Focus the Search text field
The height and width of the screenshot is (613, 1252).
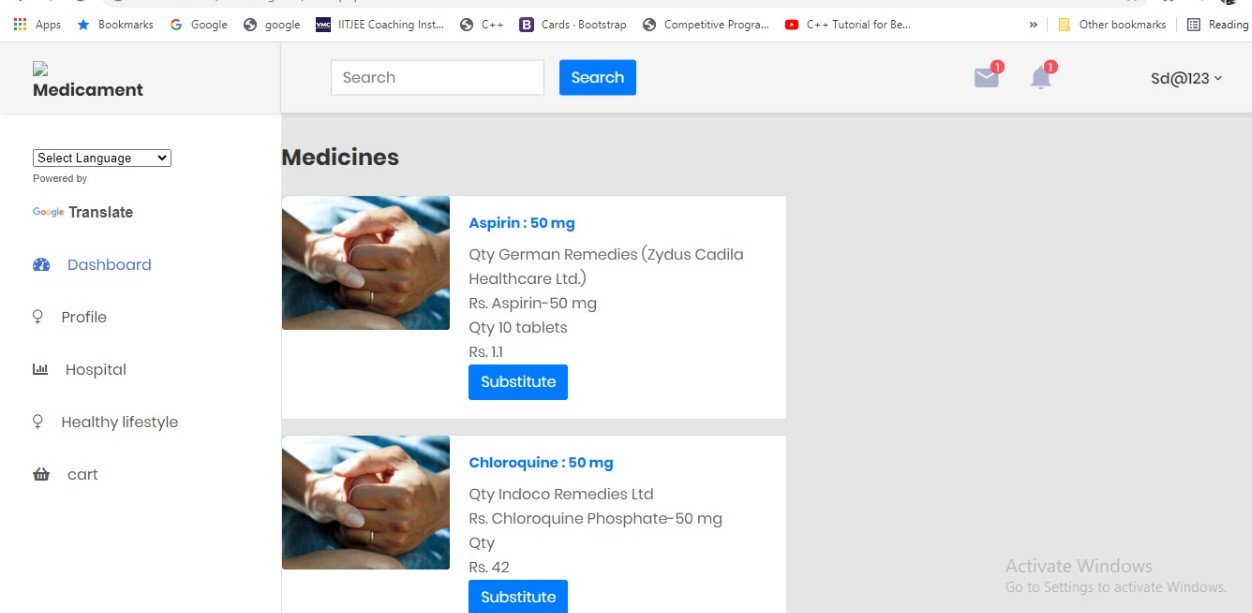tap(437, 77)
